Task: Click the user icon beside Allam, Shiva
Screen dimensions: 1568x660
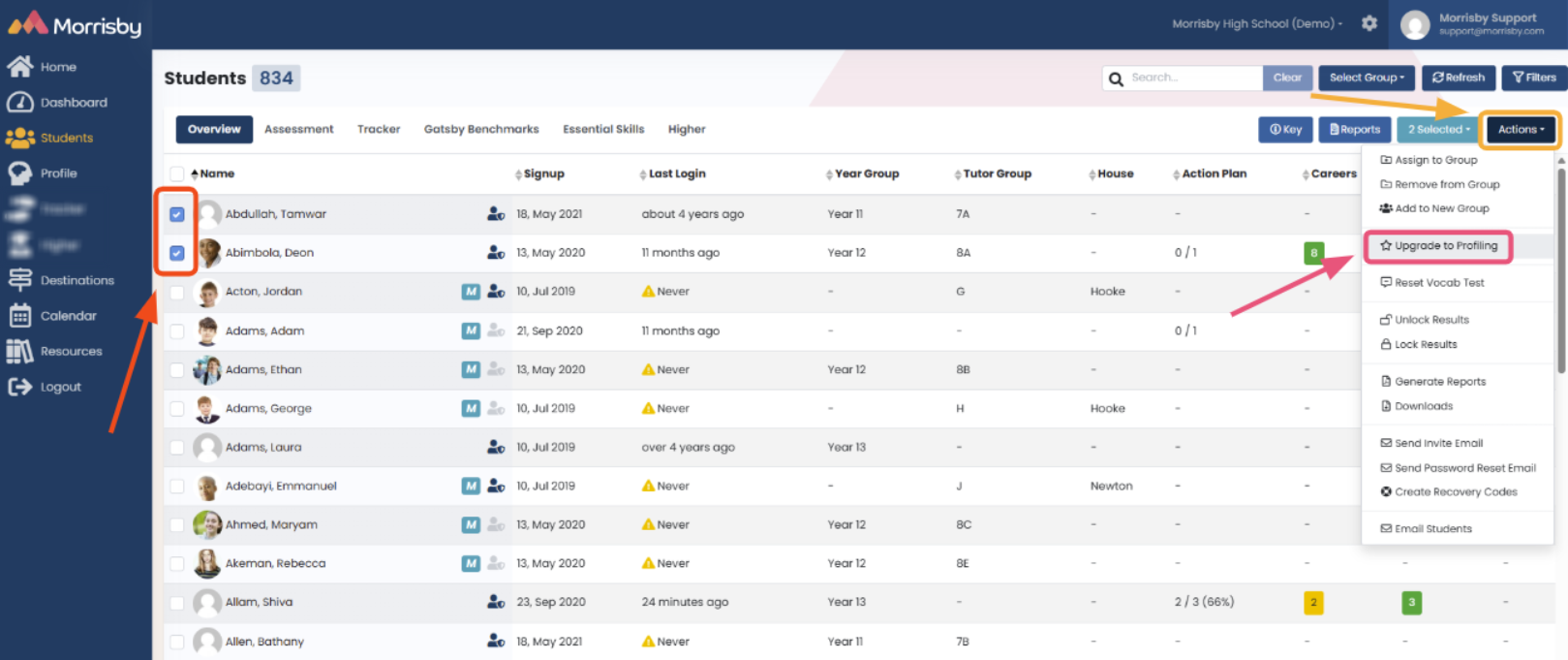Action: click(x=496, y=602)
